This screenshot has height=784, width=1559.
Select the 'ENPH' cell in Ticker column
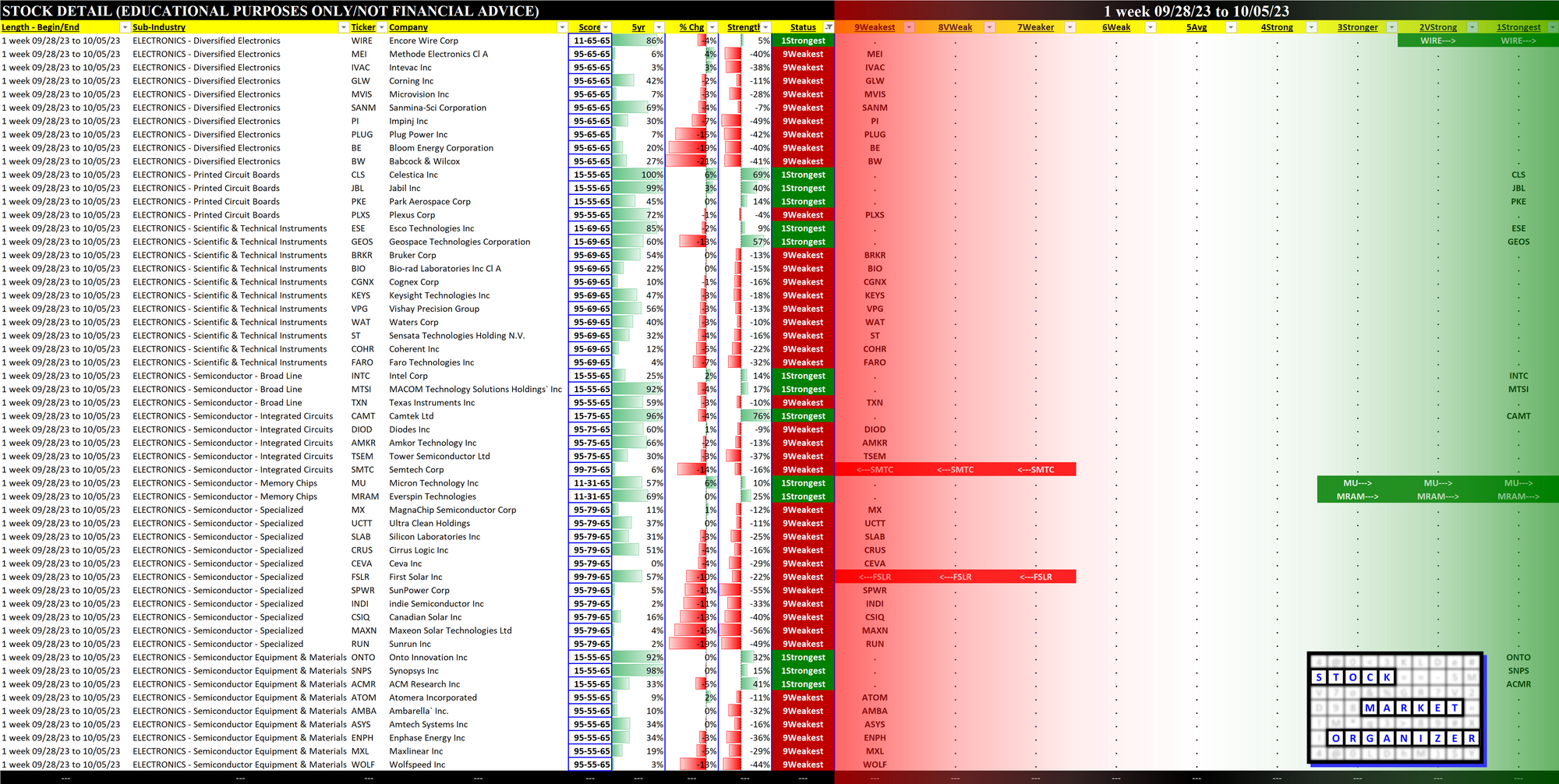tap(362, 738)
